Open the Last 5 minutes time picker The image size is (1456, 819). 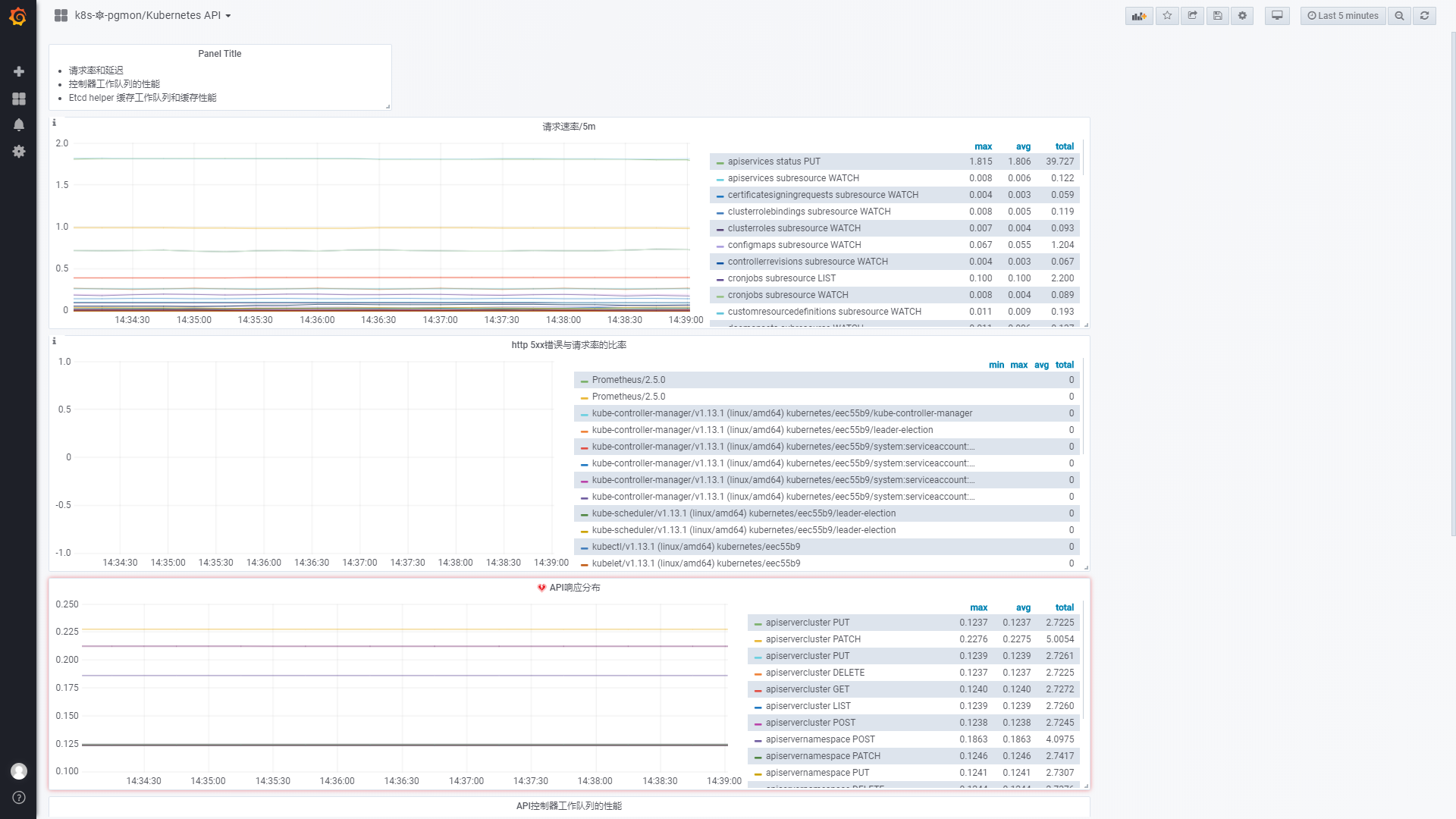click(x=1343, y=16)
